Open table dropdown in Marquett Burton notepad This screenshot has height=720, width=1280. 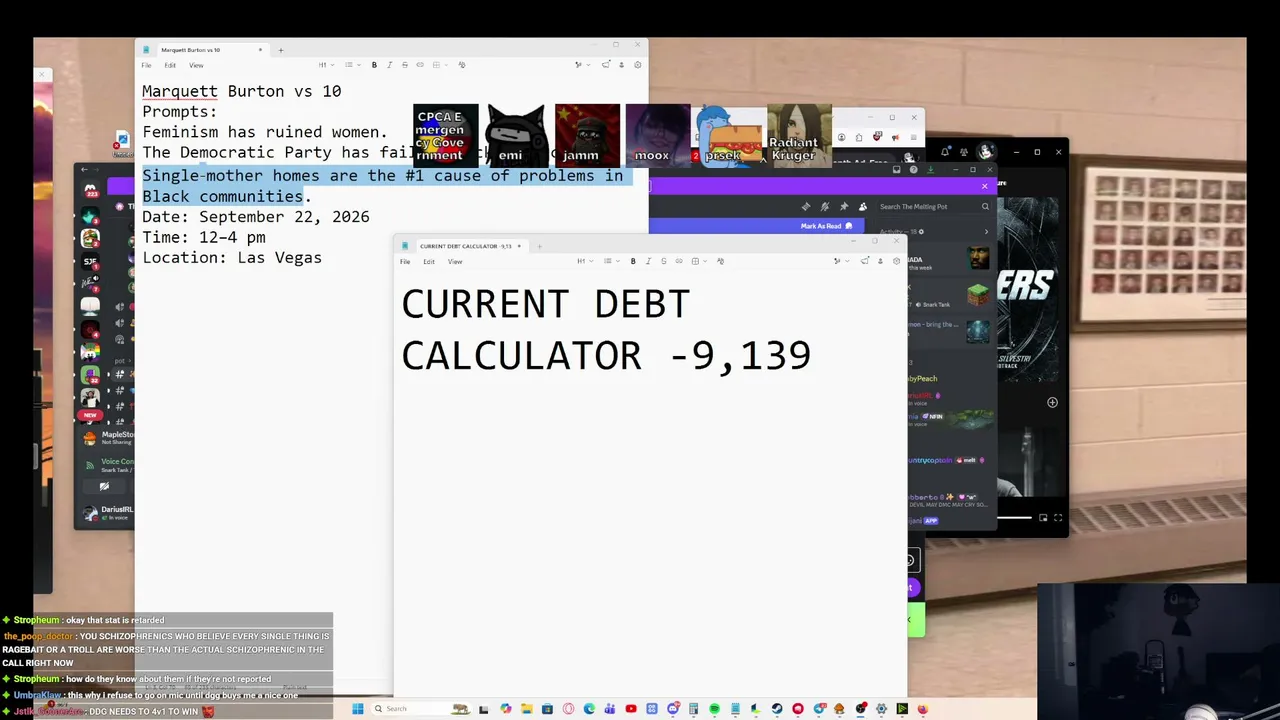click(438, 65)
